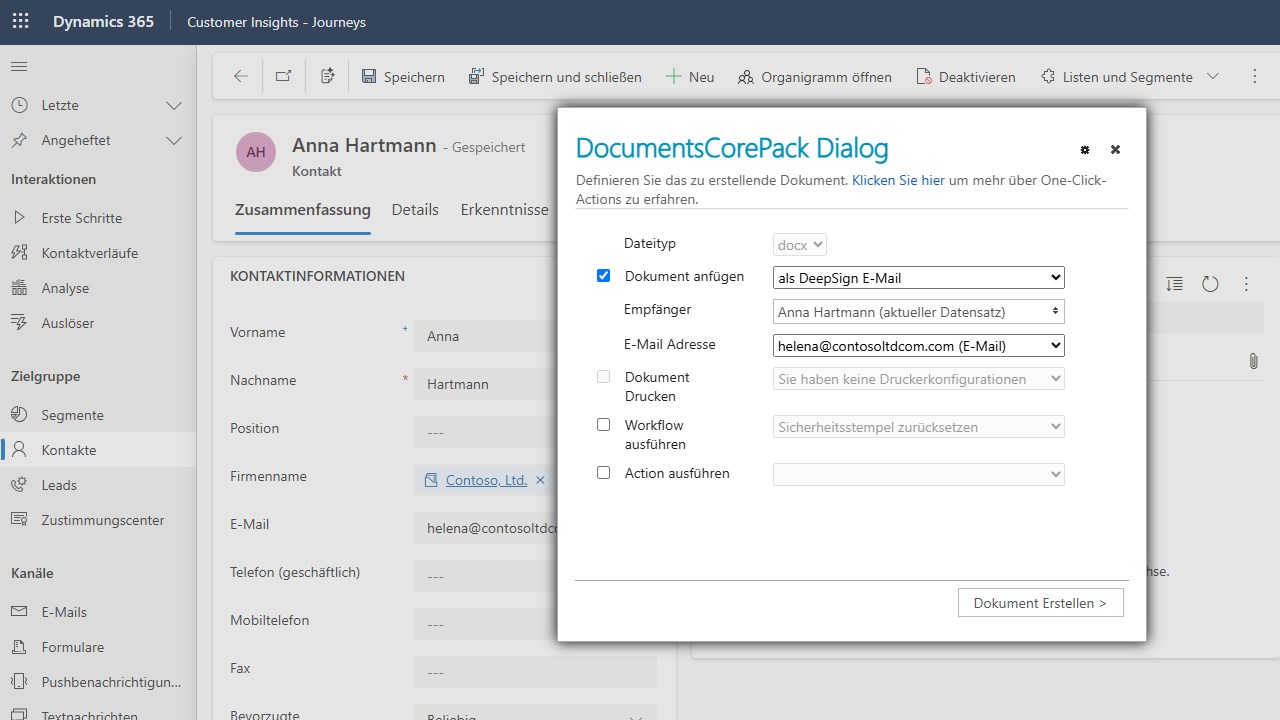The width and height of the screenshot is (1280, 720).
Task: Open Listen und Segmente command
Action: 1117,77
